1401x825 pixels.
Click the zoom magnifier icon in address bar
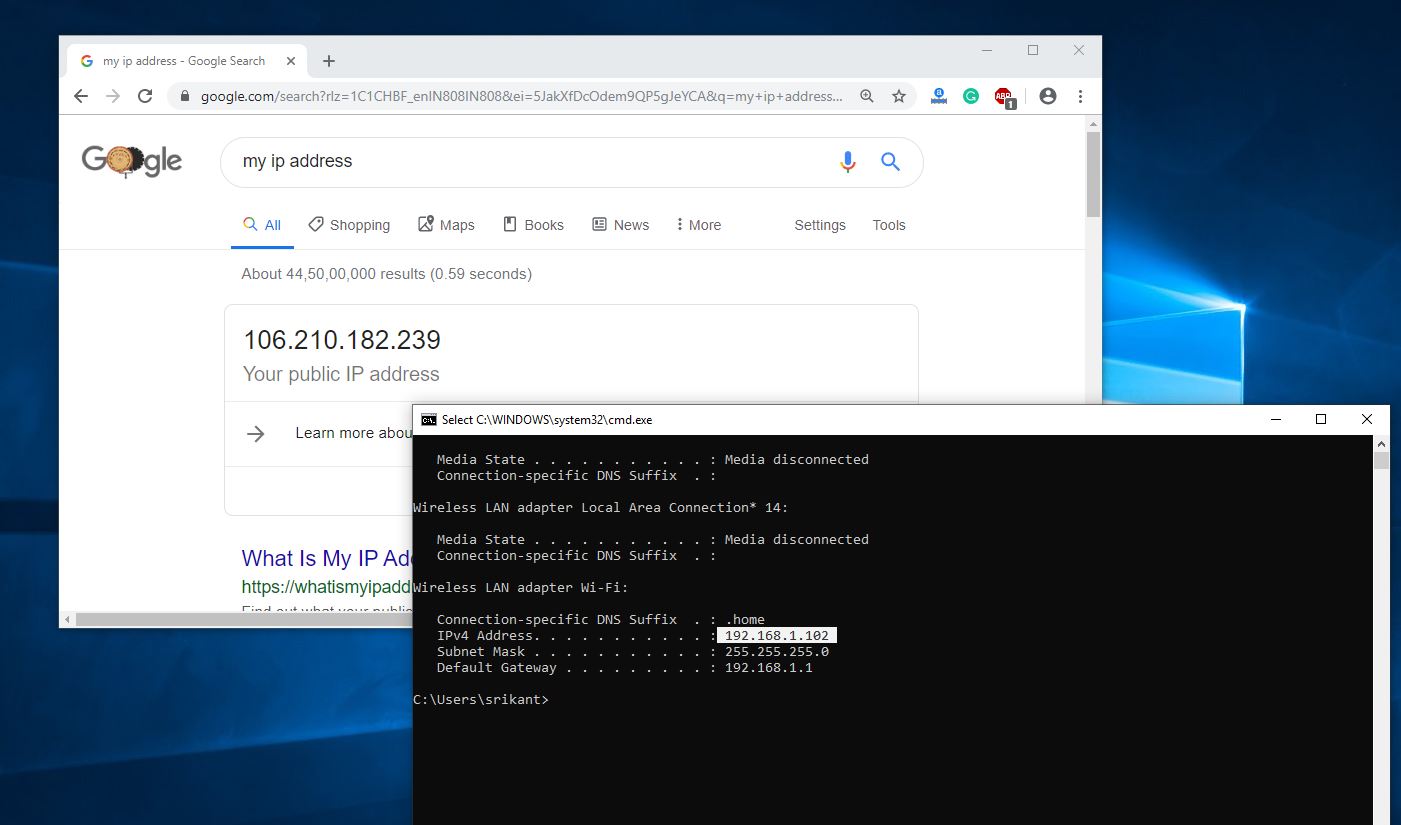click(867, 96)
